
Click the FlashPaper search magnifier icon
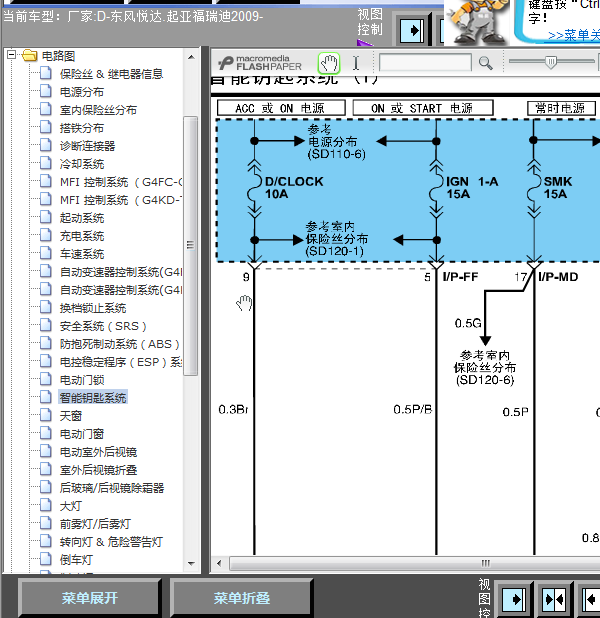[x=485, y=63]
